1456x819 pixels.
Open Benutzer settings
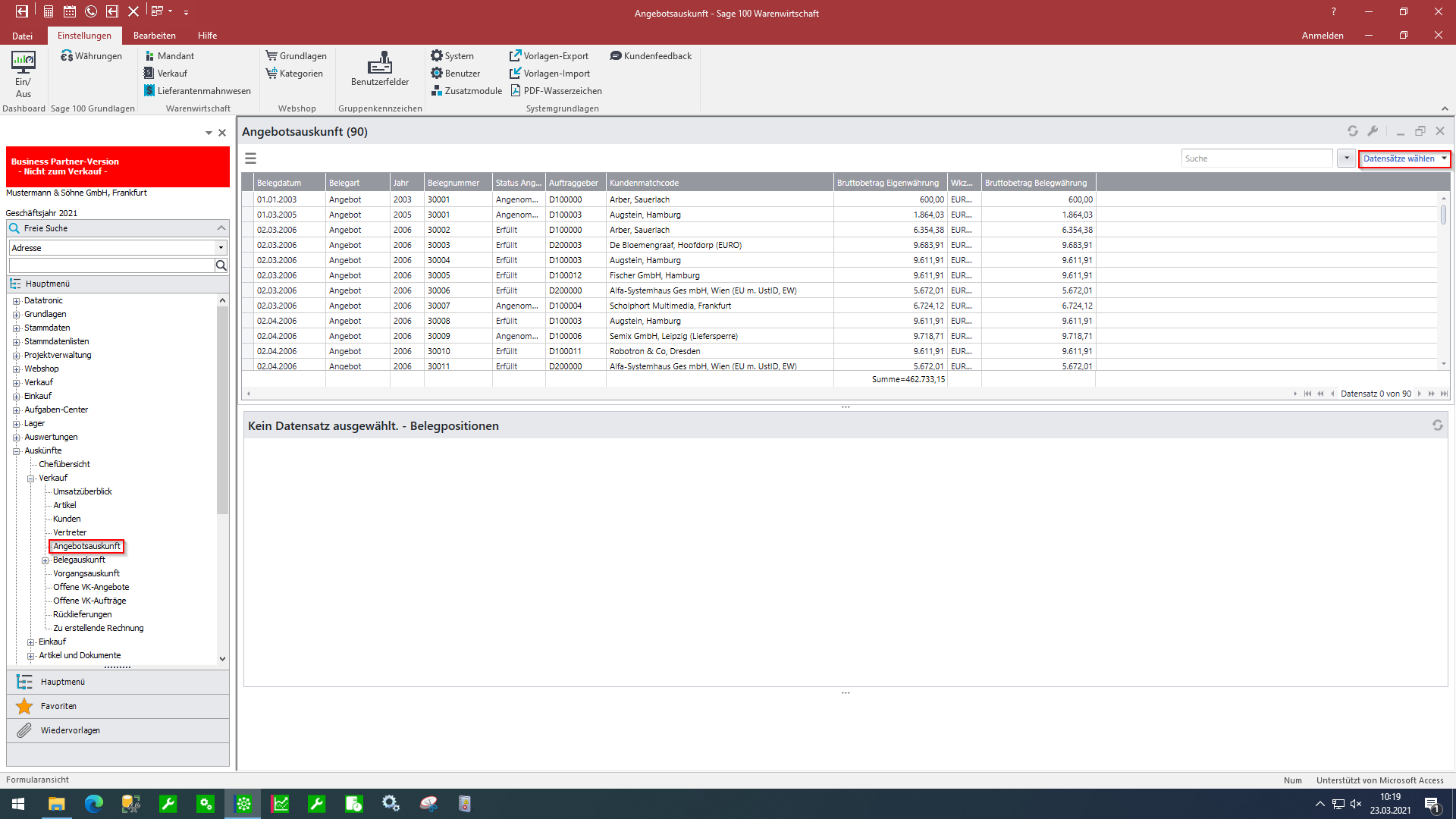[456, 74]
